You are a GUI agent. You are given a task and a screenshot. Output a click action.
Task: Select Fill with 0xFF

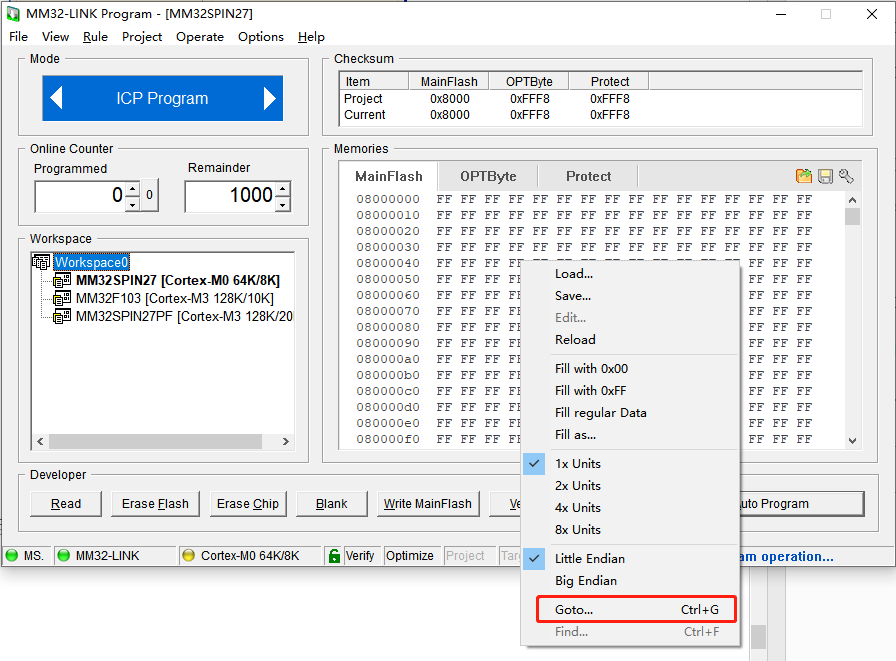pos(630,391)
